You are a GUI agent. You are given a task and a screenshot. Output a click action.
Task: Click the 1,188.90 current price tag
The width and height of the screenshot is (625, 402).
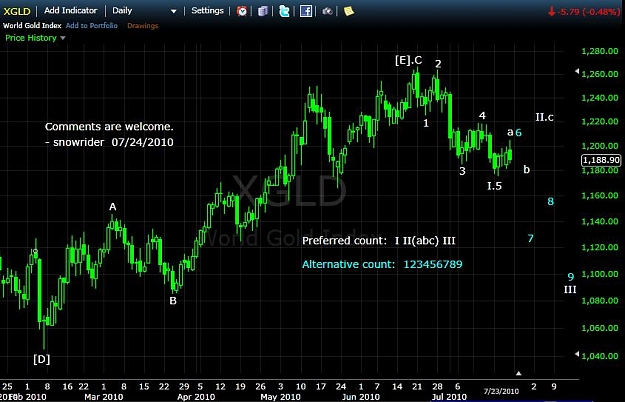tap(601, 160)
